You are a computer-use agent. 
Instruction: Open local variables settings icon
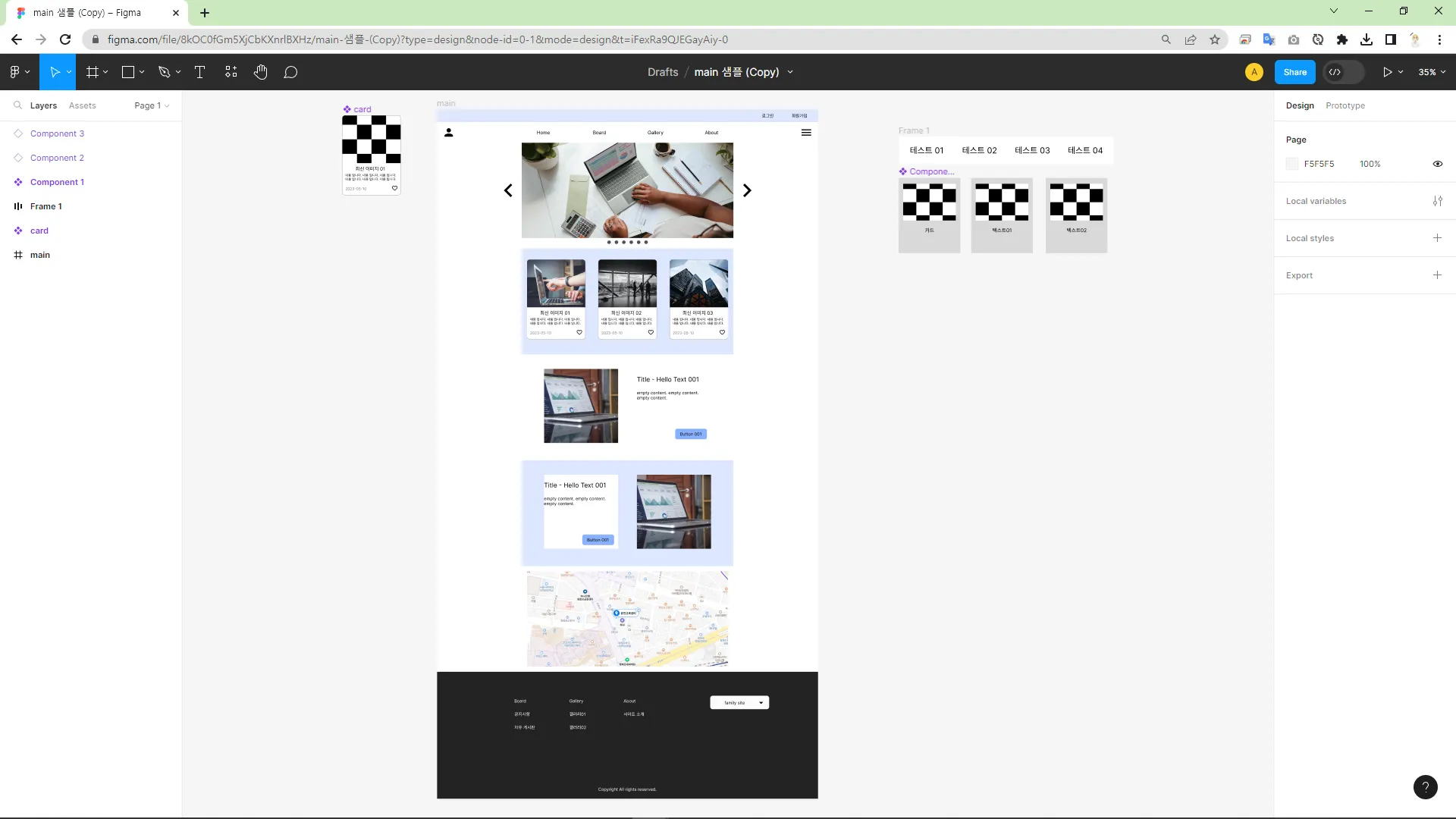point(1437,201)
